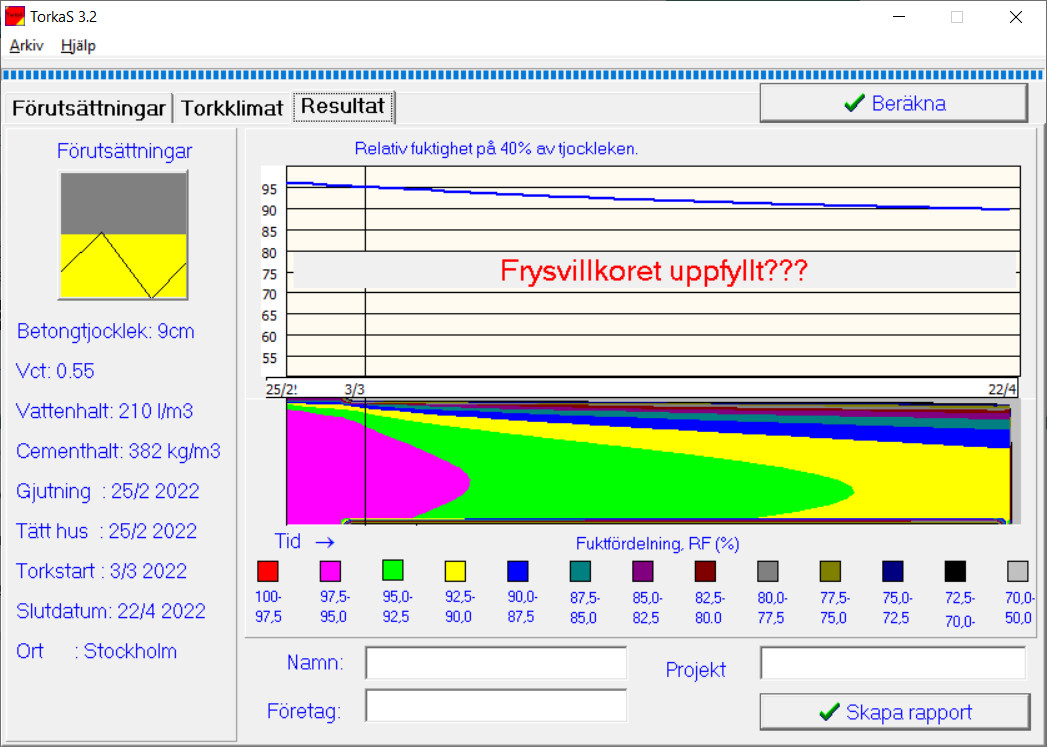Image resolution: width=1047 pixels, height=747 pixels.
Task: Click the Fuktfördelning, RF (%) label
Action: 657,544
